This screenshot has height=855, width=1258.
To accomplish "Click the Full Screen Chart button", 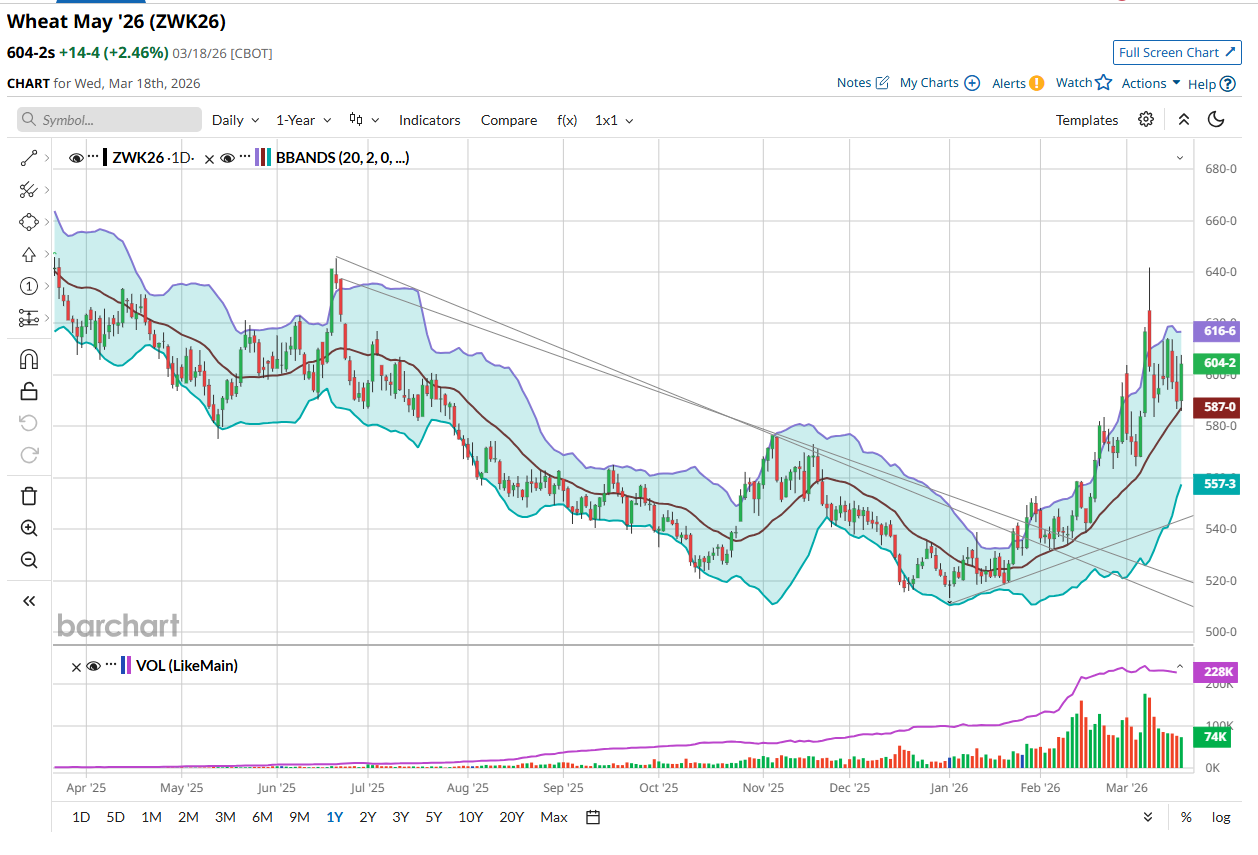I will click(1177, 53).
